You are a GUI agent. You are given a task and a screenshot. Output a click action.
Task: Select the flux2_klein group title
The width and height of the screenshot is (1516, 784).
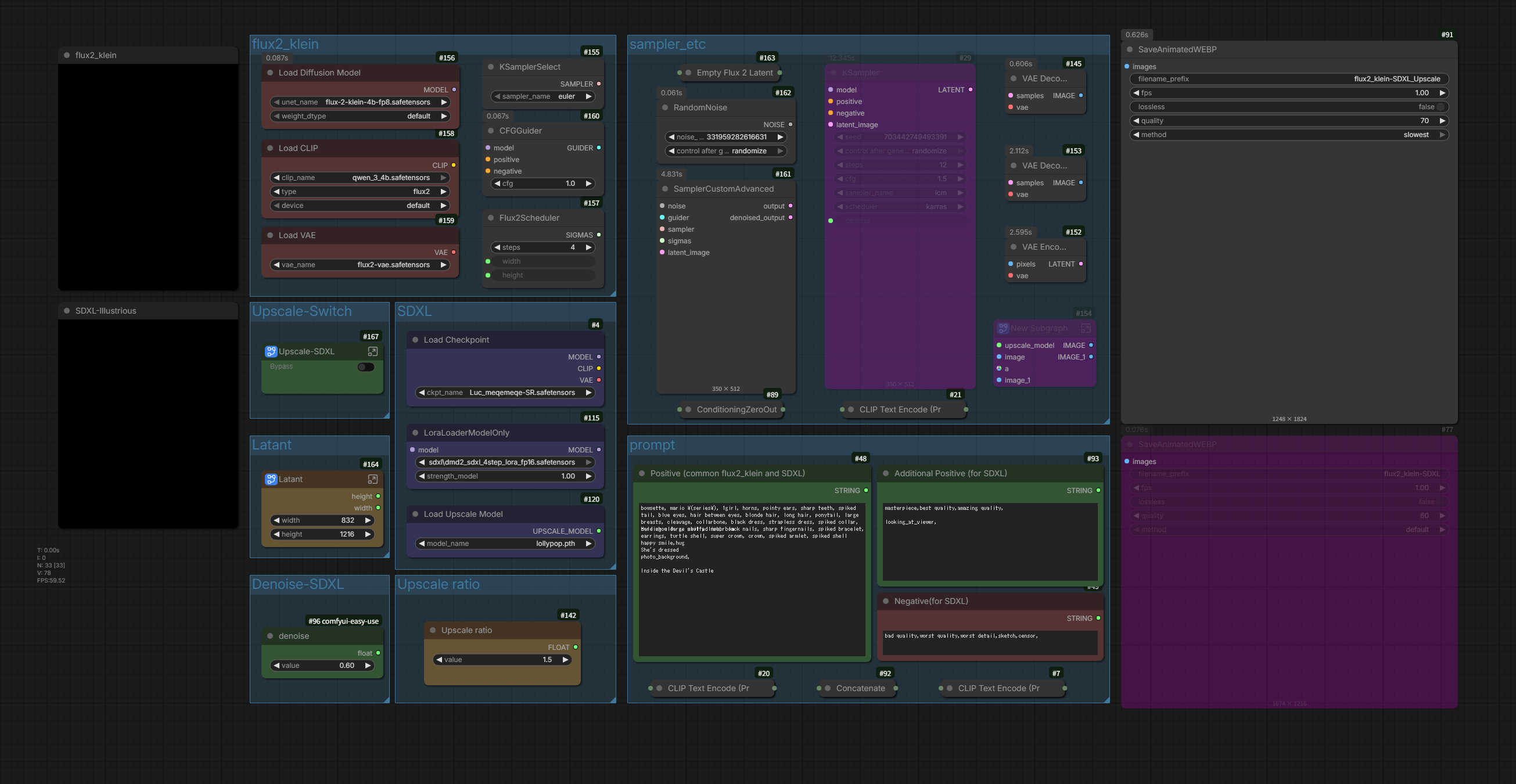[285, 44]
